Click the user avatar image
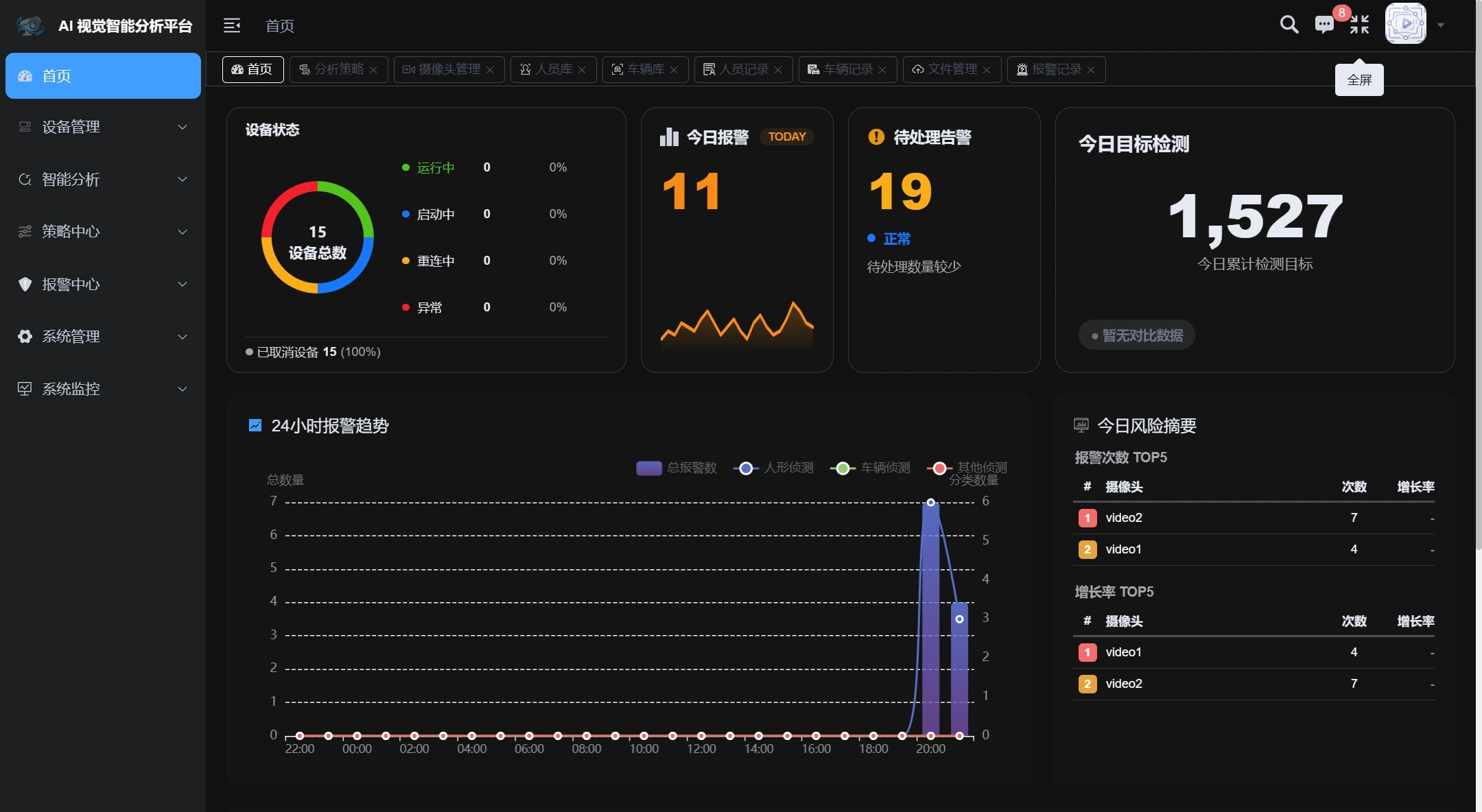Screen dimensions: 1482x812 [x=1406, y=24]
